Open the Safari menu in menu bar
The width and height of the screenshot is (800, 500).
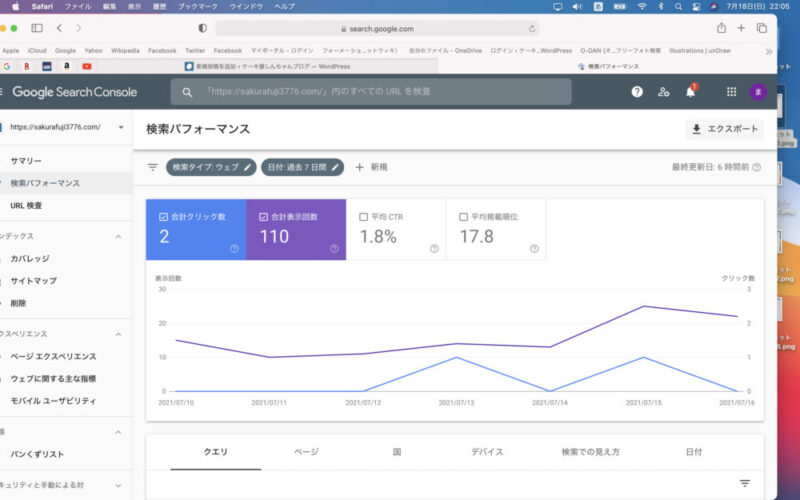click(42, 7)
